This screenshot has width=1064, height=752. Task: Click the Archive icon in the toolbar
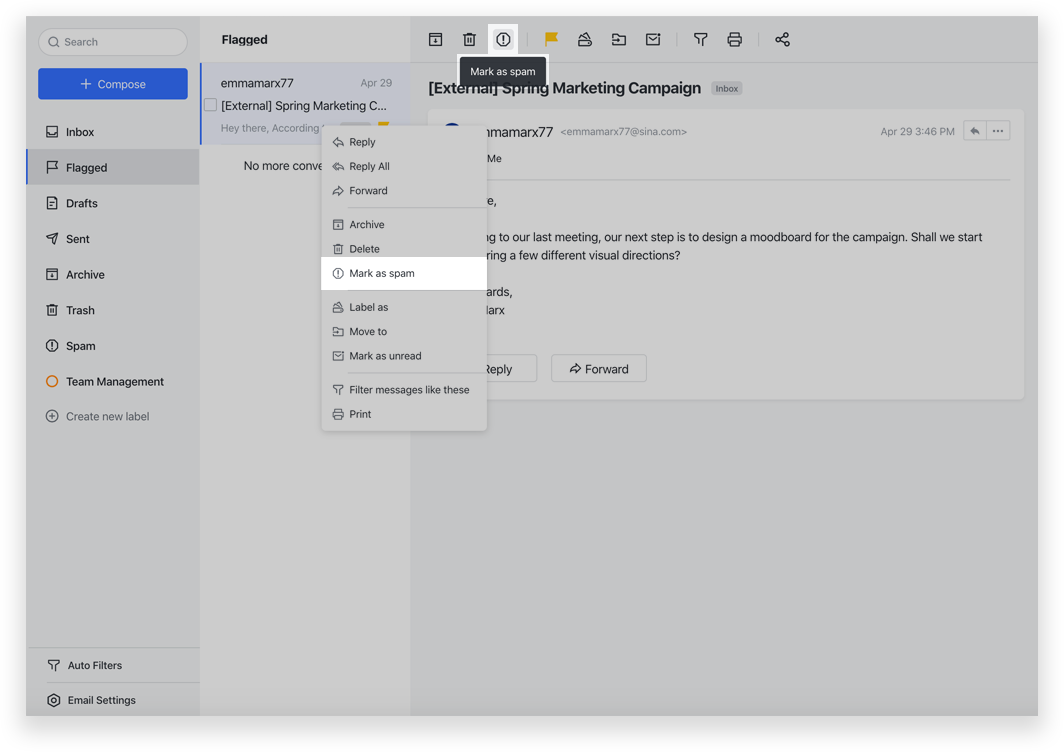(x=435, y=40)
